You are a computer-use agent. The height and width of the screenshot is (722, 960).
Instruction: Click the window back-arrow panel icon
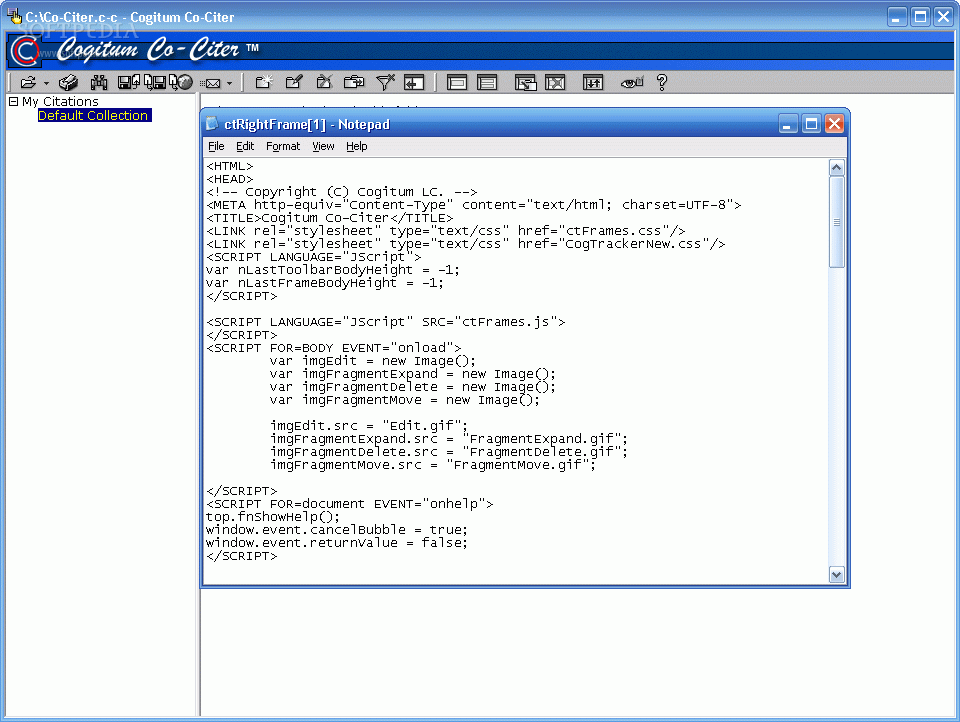click(x=414, y=82)
